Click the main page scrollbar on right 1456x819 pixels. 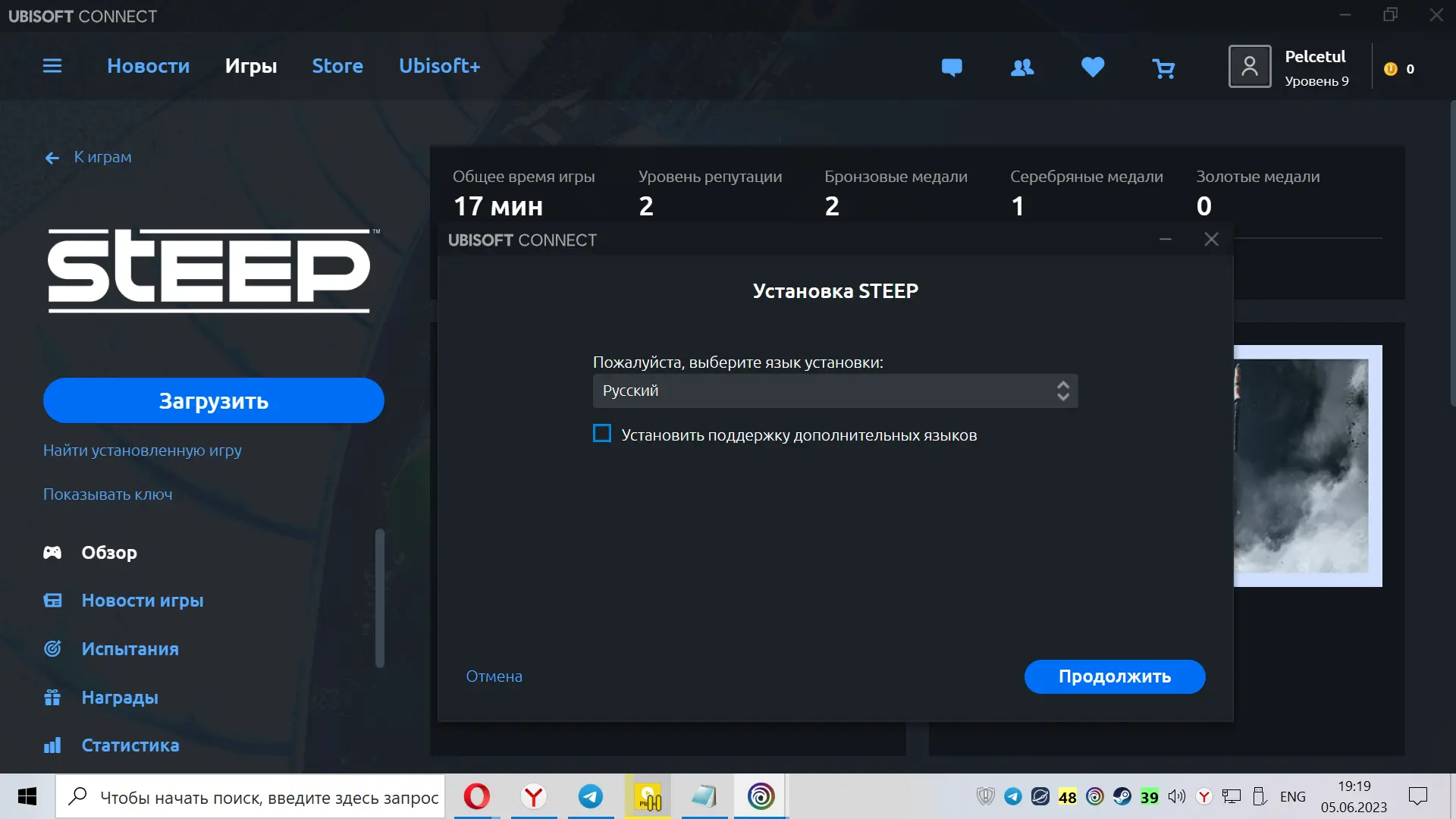[1452, 255]
